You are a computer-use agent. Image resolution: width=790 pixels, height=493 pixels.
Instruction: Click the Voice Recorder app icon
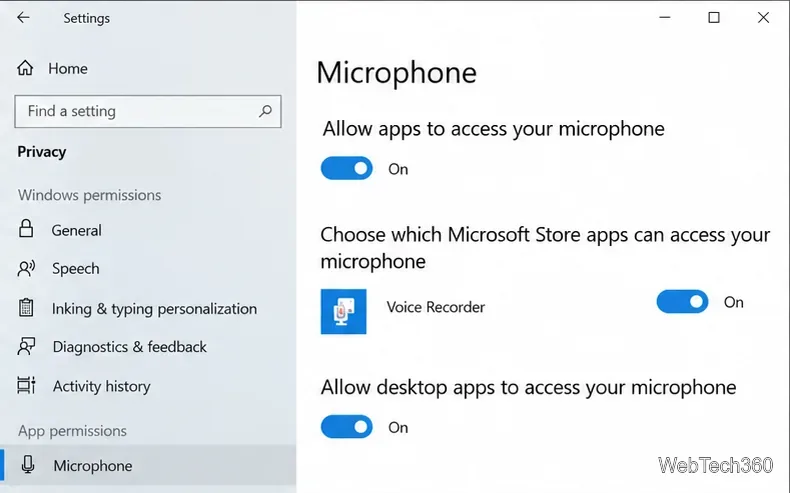344,311
